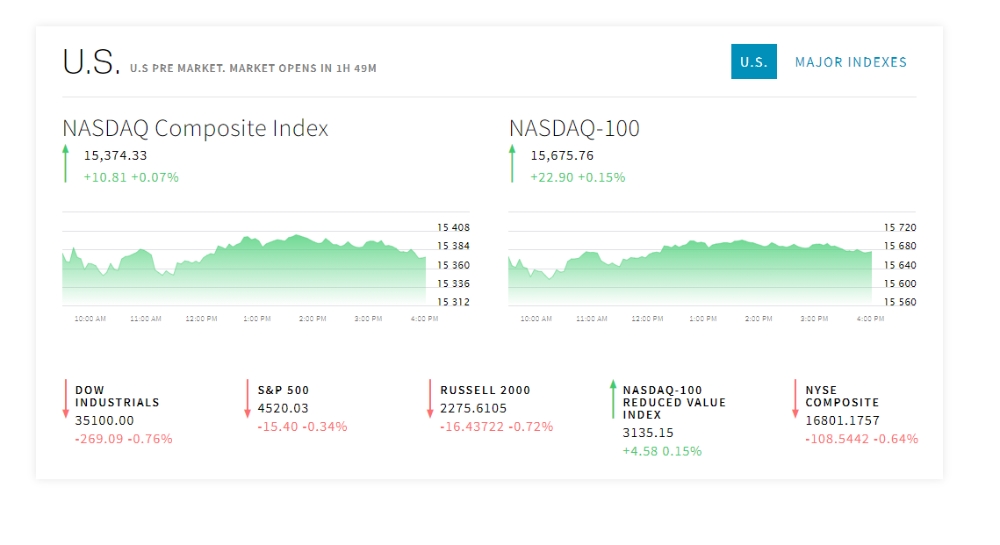This screenshot has width=1000, height=545.
Task: Select the NYSE change -108.5442 -0.64%
Action: click(x=862, y=439)
